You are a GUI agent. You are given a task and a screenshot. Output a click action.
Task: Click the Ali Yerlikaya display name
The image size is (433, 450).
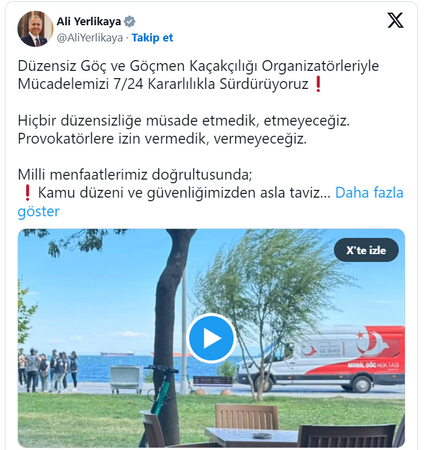pos(89,21)
